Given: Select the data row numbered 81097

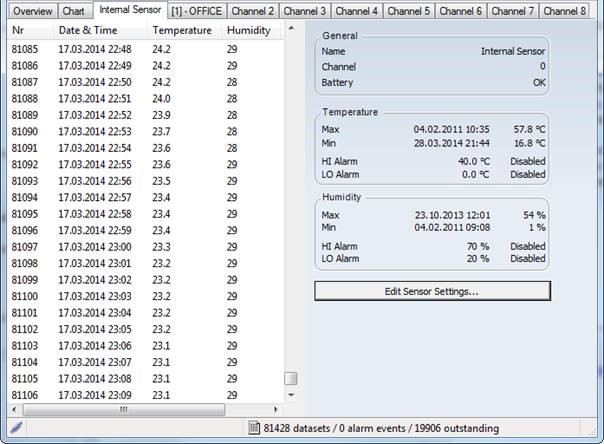Looking at the screenshot, I should pos(140,246).
